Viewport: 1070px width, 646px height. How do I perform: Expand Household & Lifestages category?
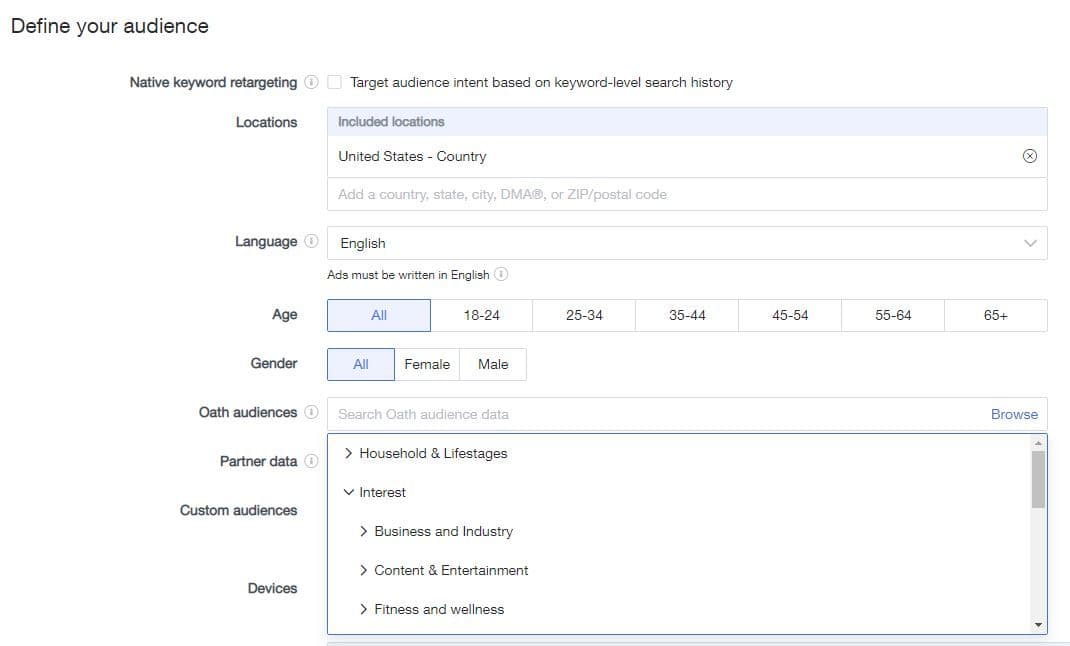point(348,453)
